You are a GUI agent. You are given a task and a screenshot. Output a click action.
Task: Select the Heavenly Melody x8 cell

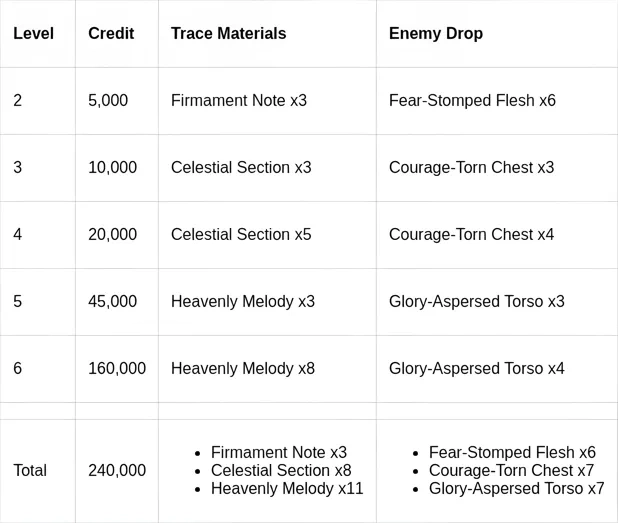click(242, 369)
